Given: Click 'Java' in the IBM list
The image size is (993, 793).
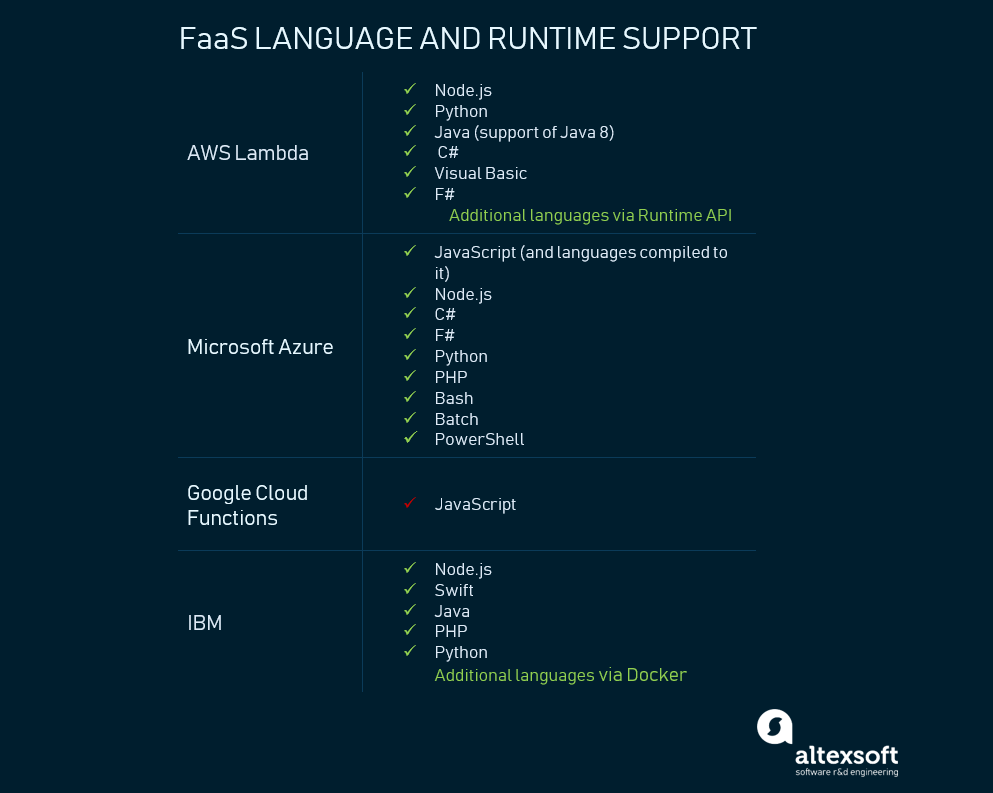Looking at the screenshot, I should tap(452, 611).
